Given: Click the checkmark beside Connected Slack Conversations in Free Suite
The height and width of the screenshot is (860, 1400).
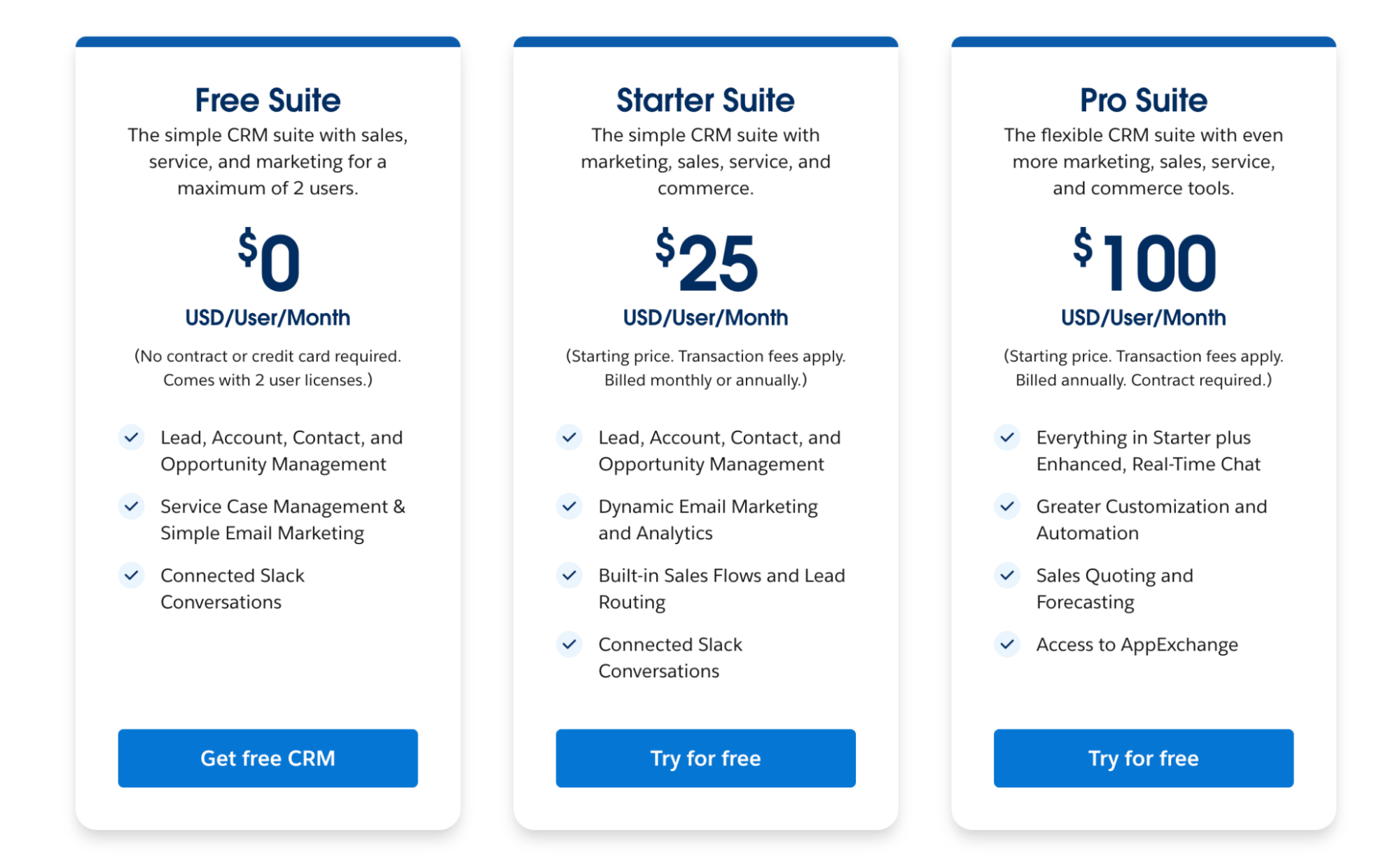Looking at the screenshot, I should tap(131, 575).
